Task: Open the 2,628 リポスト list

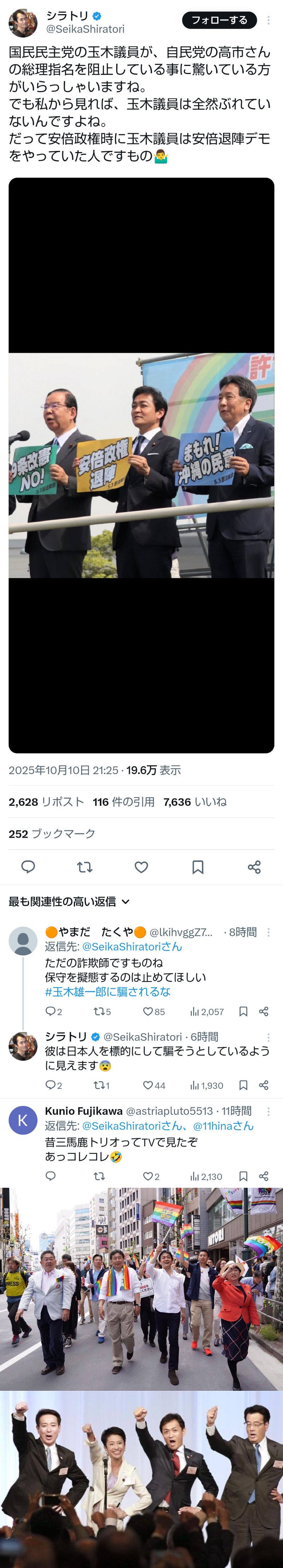Action: point(46,802)
